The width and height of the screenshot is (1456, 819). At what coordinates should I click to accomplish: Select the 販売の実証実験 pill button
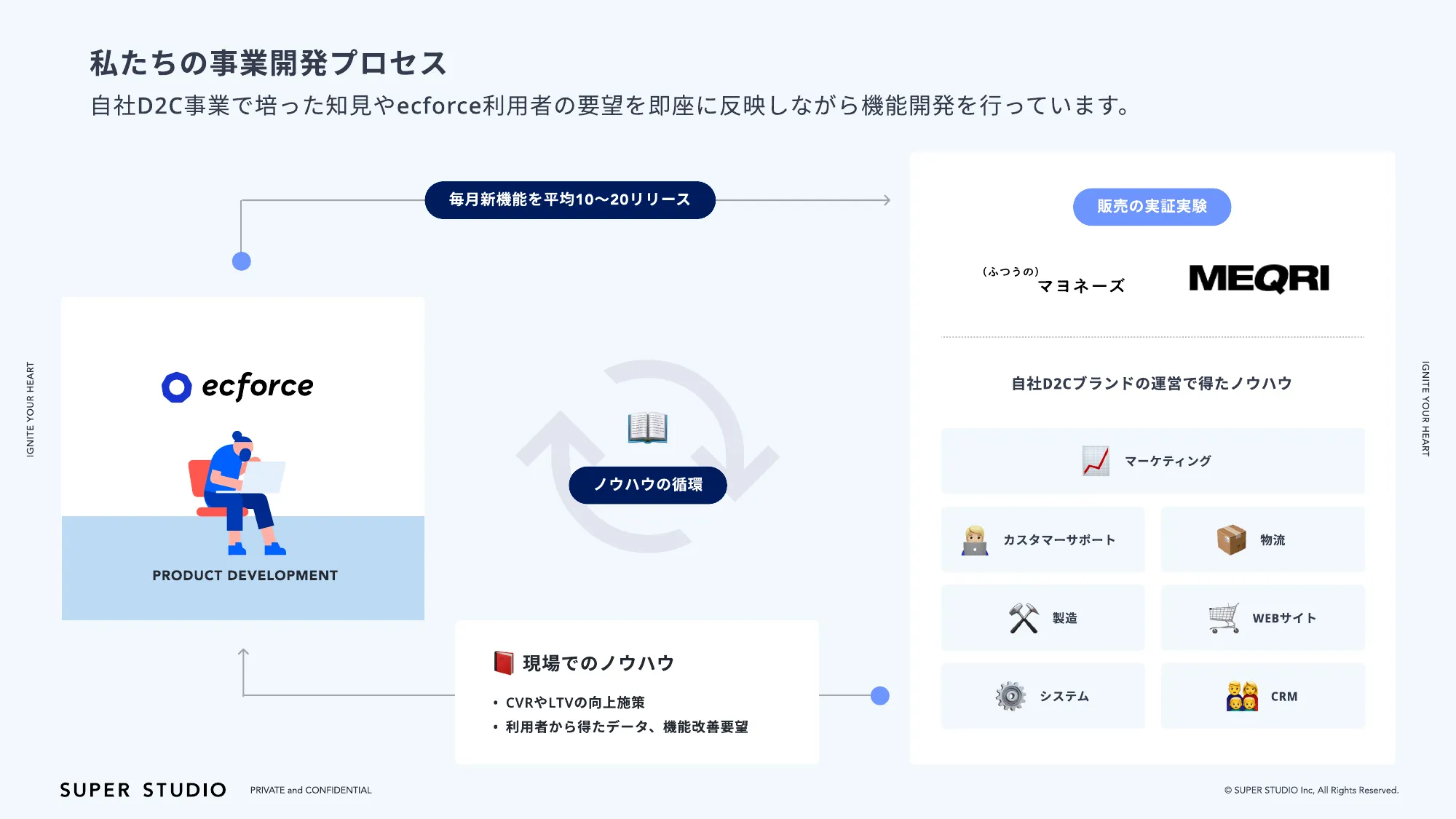1152,207
